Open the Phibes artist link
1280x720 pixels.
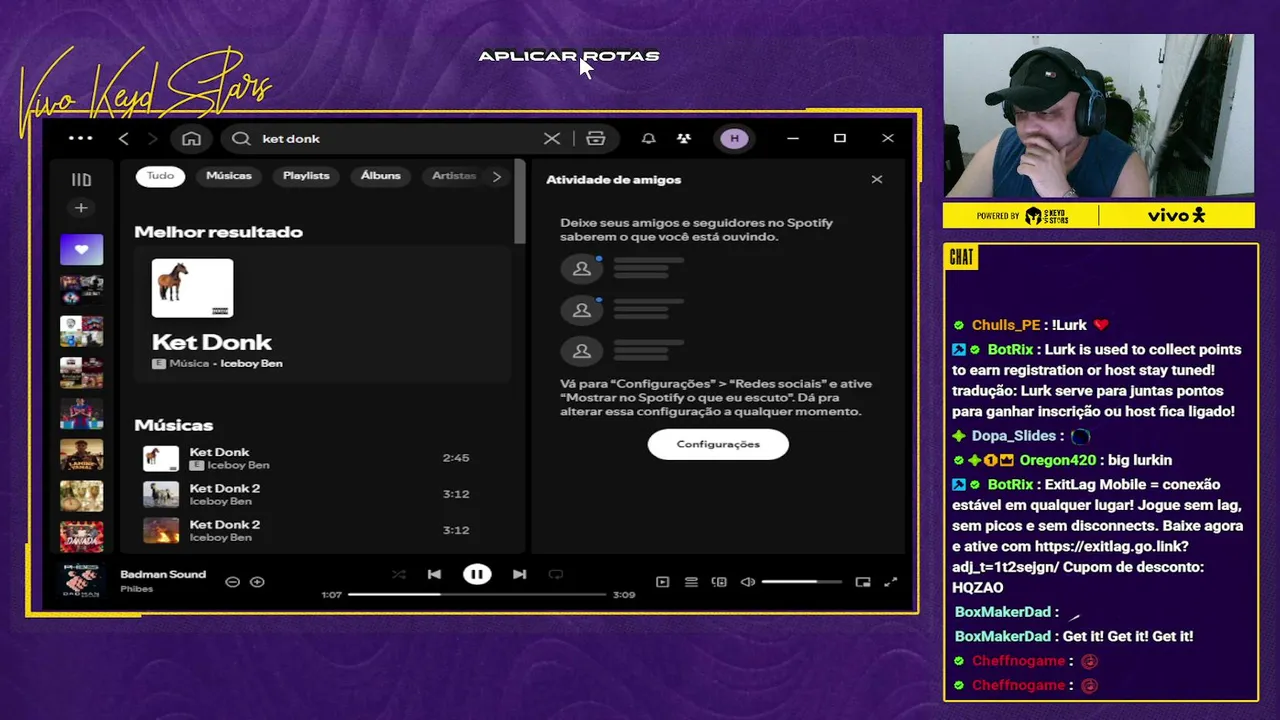(136, 589)
